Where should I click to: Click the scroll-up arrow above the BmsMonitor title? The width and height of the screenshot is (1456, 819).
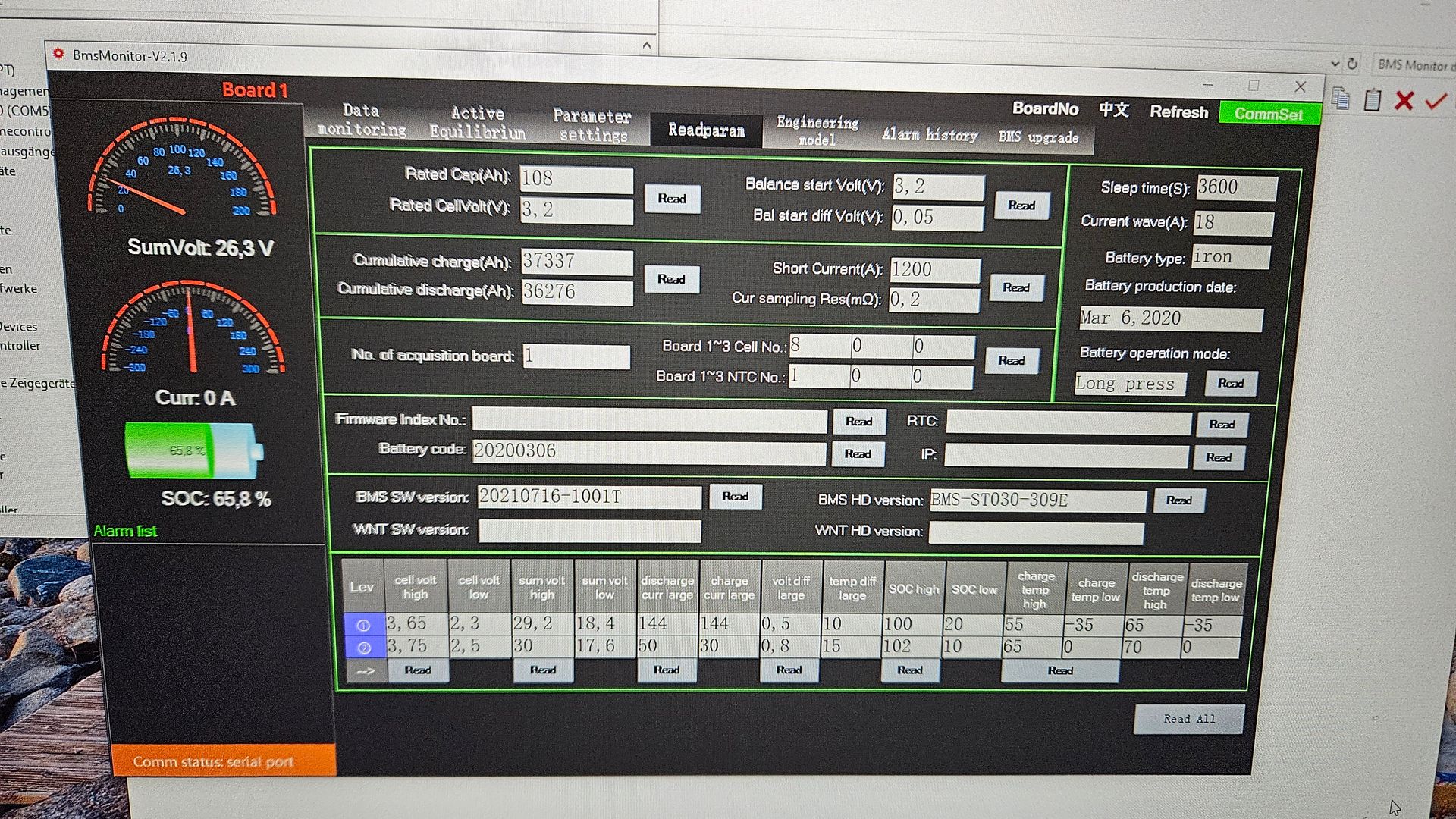pyautogui.click(x=646, y=45)
